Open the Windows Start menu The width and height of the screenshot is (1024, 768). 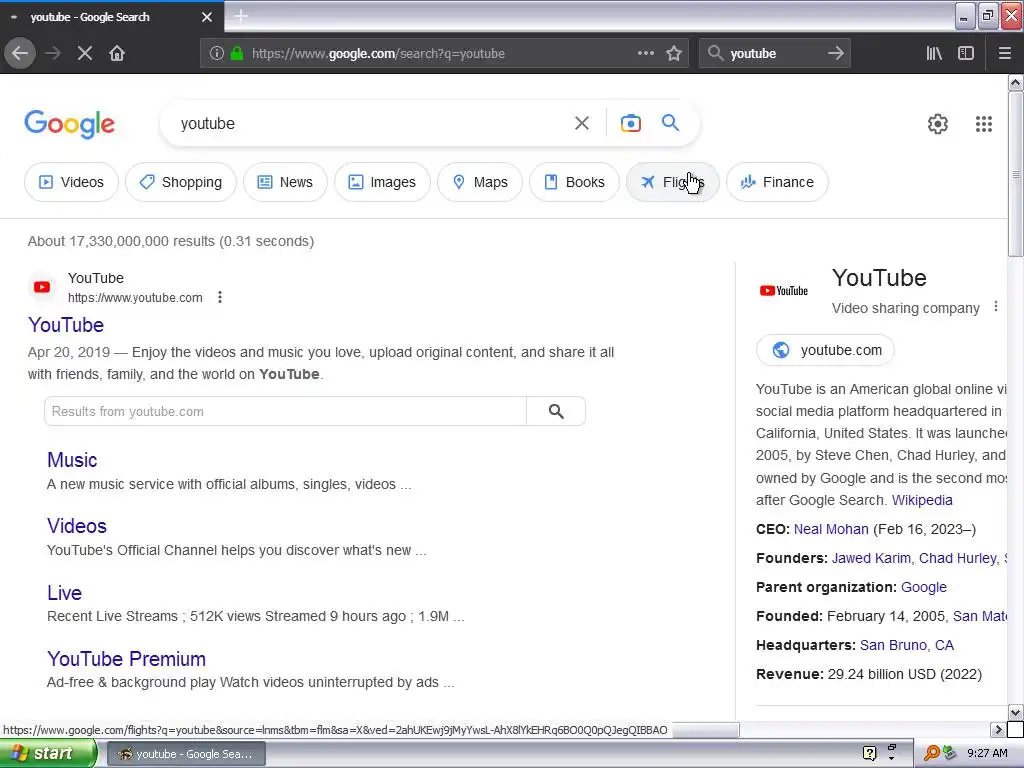(48, 754)
